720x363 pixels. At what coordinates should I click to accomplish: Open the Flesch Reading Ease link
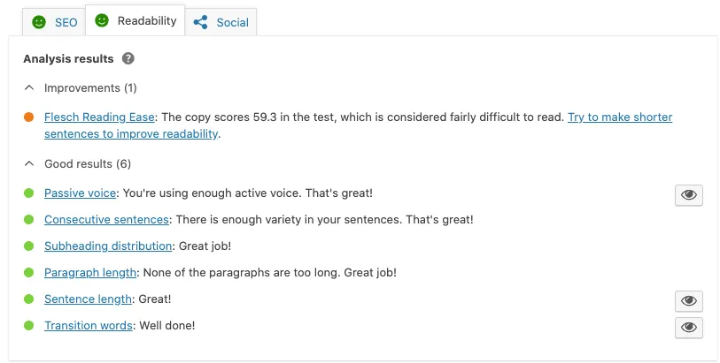[99, 117]
